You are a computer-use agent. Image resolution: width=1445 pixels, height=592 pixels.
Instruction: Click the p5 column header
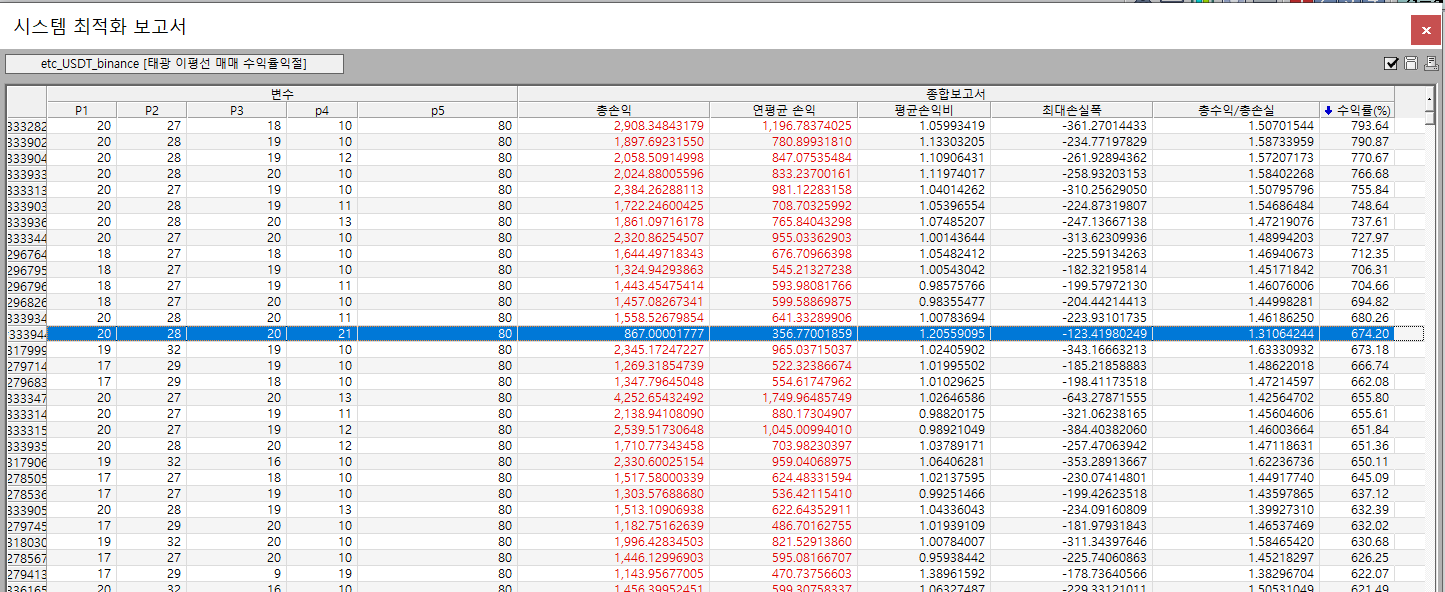point(437,110)
